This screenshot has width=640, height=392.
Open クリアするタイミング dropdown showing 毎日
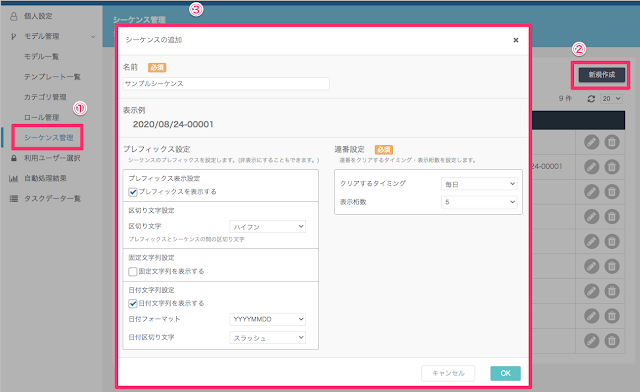[x=479, y=184]
